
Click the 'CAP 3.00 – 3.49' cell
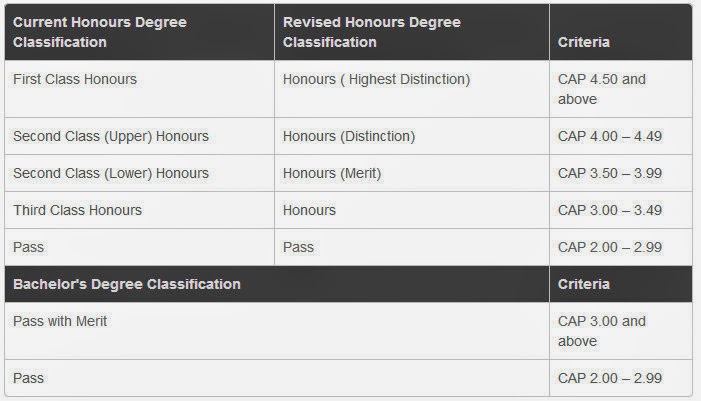608,210
